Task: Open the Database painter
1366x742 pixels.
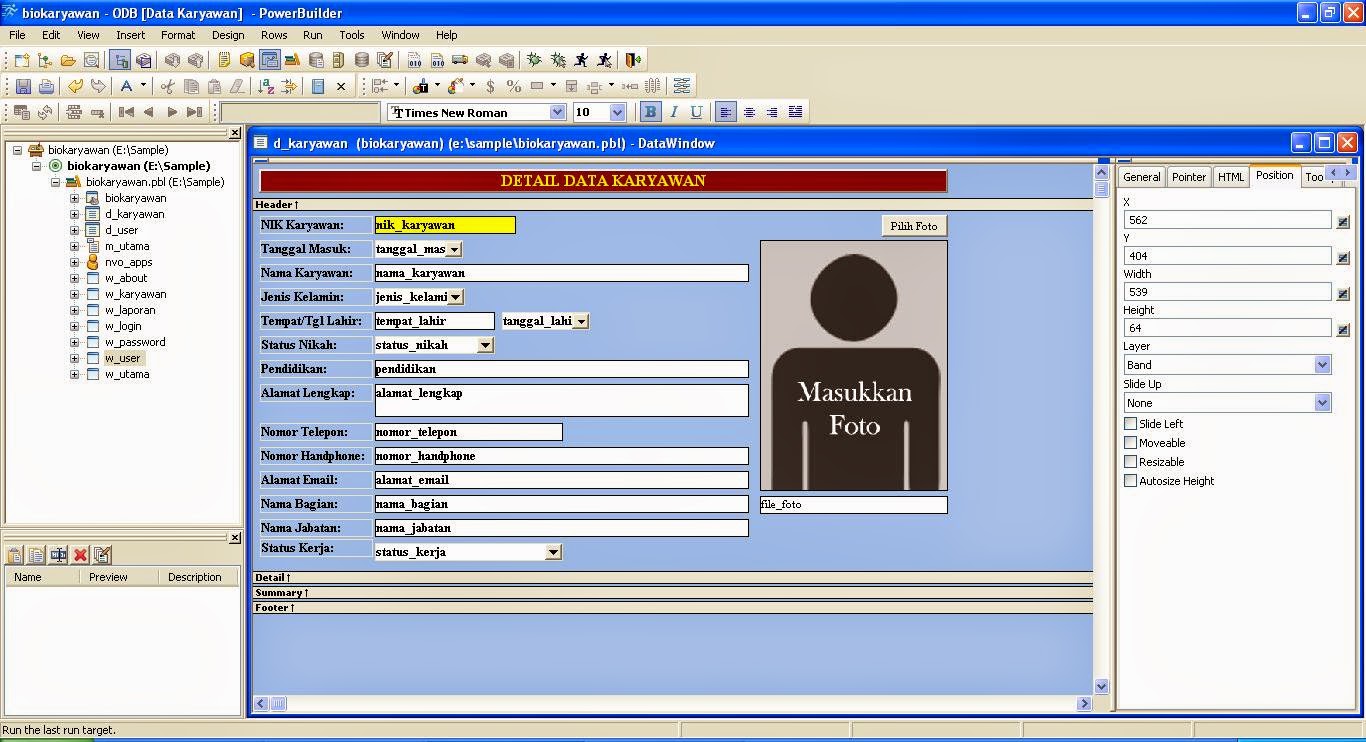Action: pyautogui.click(x=362, y=60)
